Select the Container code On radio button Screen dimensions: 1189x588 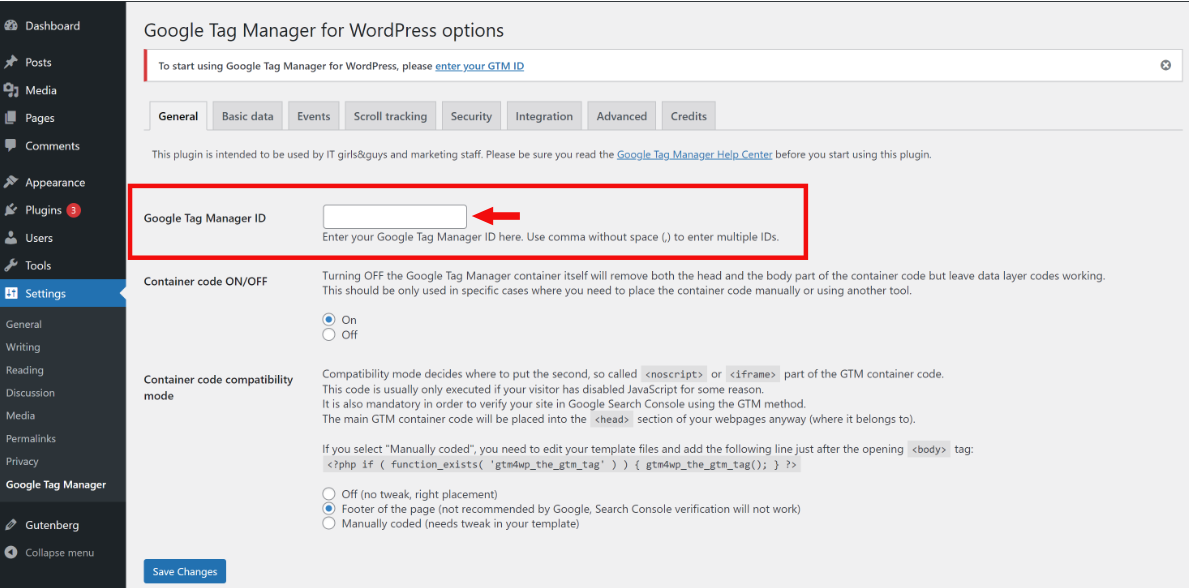(x=329, y=320)
